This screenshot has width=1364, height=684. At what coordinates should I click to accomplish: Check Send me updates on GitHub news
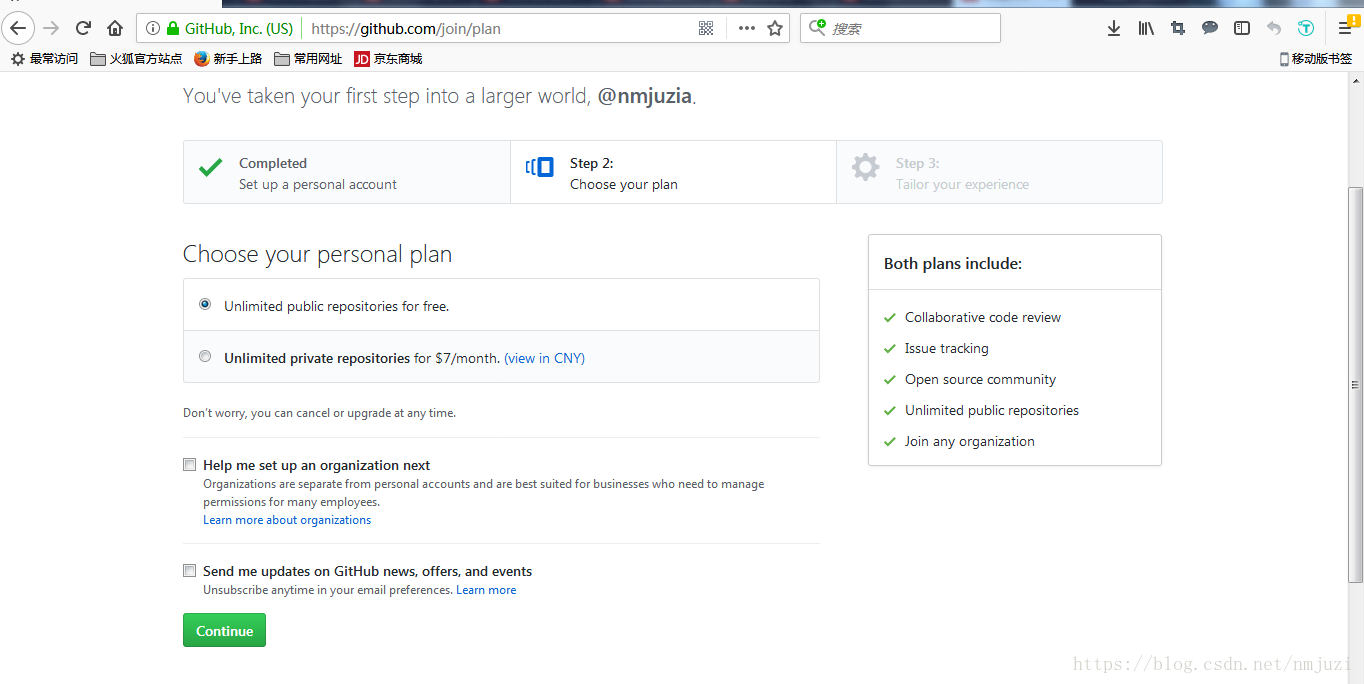pos(189,571)
